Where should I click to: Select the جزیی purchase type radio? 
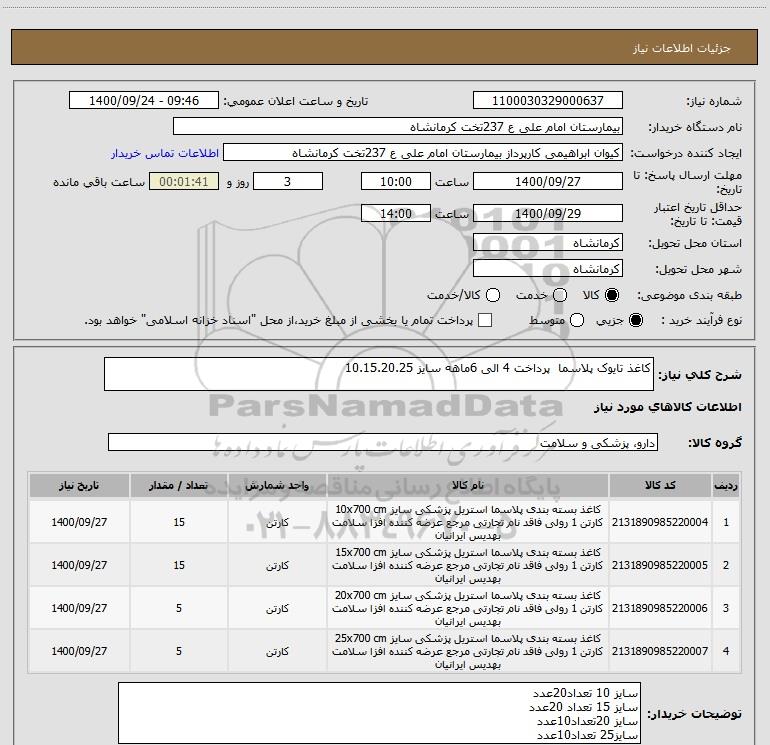635,320
